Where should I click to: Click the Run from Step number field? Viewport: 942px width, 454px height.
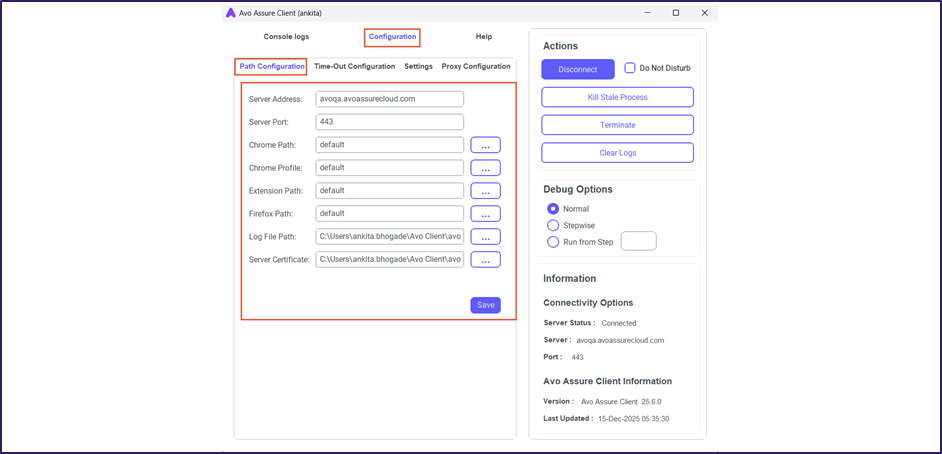[x=639, y=241]
